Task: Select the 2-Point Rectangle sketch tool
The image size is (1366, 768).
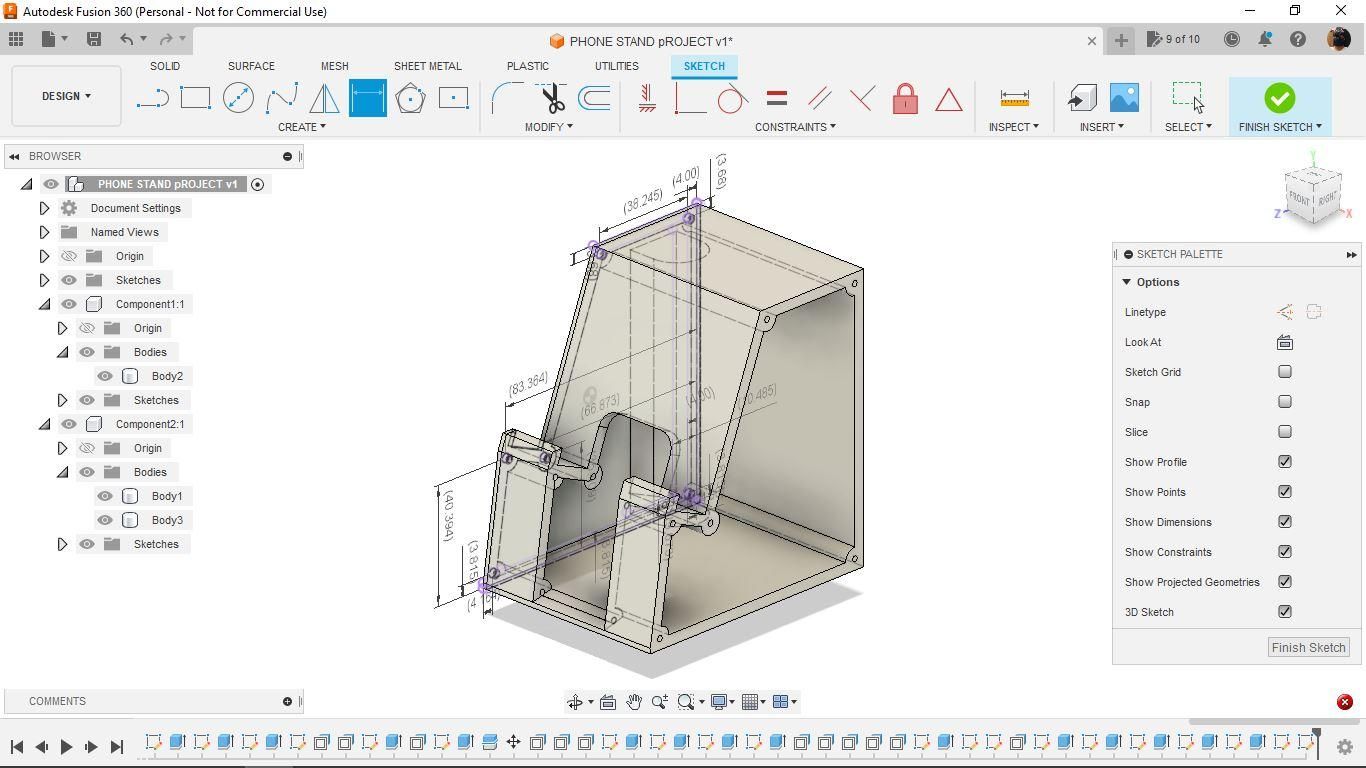Action: pos(195,98)
